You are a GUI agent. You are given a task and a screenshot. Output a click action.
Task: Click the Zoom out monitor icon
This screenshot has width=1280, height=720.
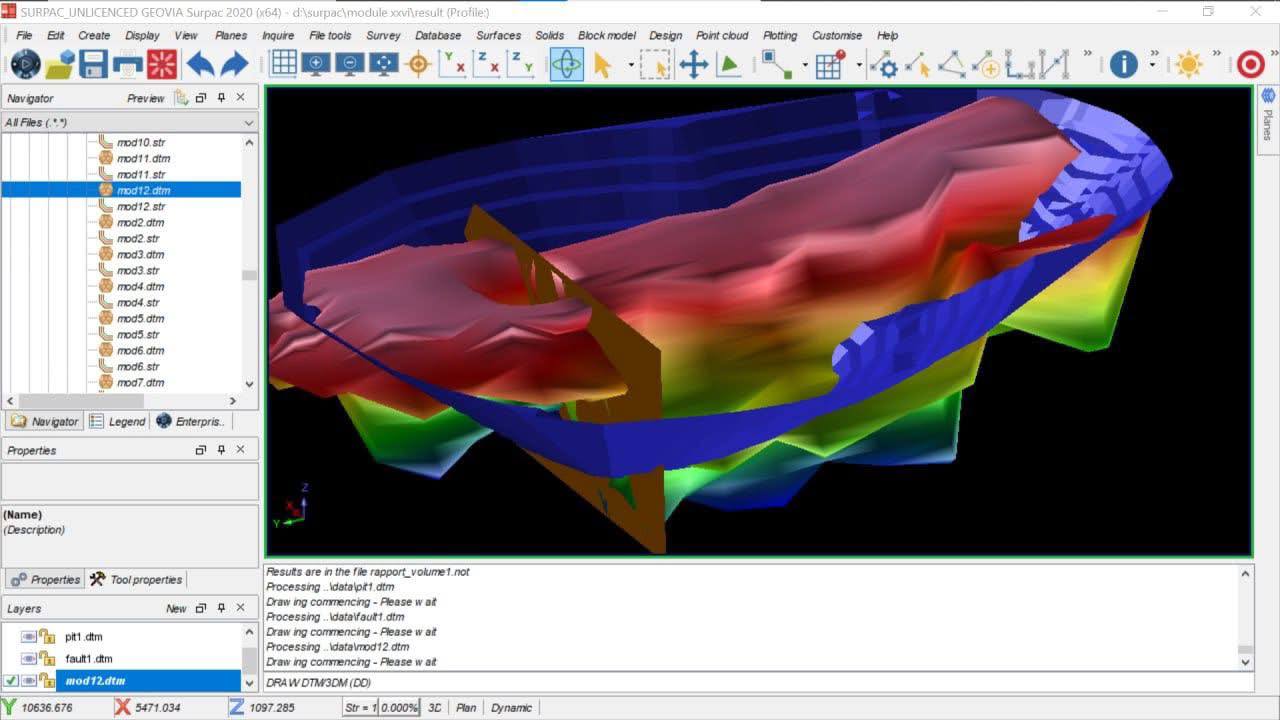[351, 64]
